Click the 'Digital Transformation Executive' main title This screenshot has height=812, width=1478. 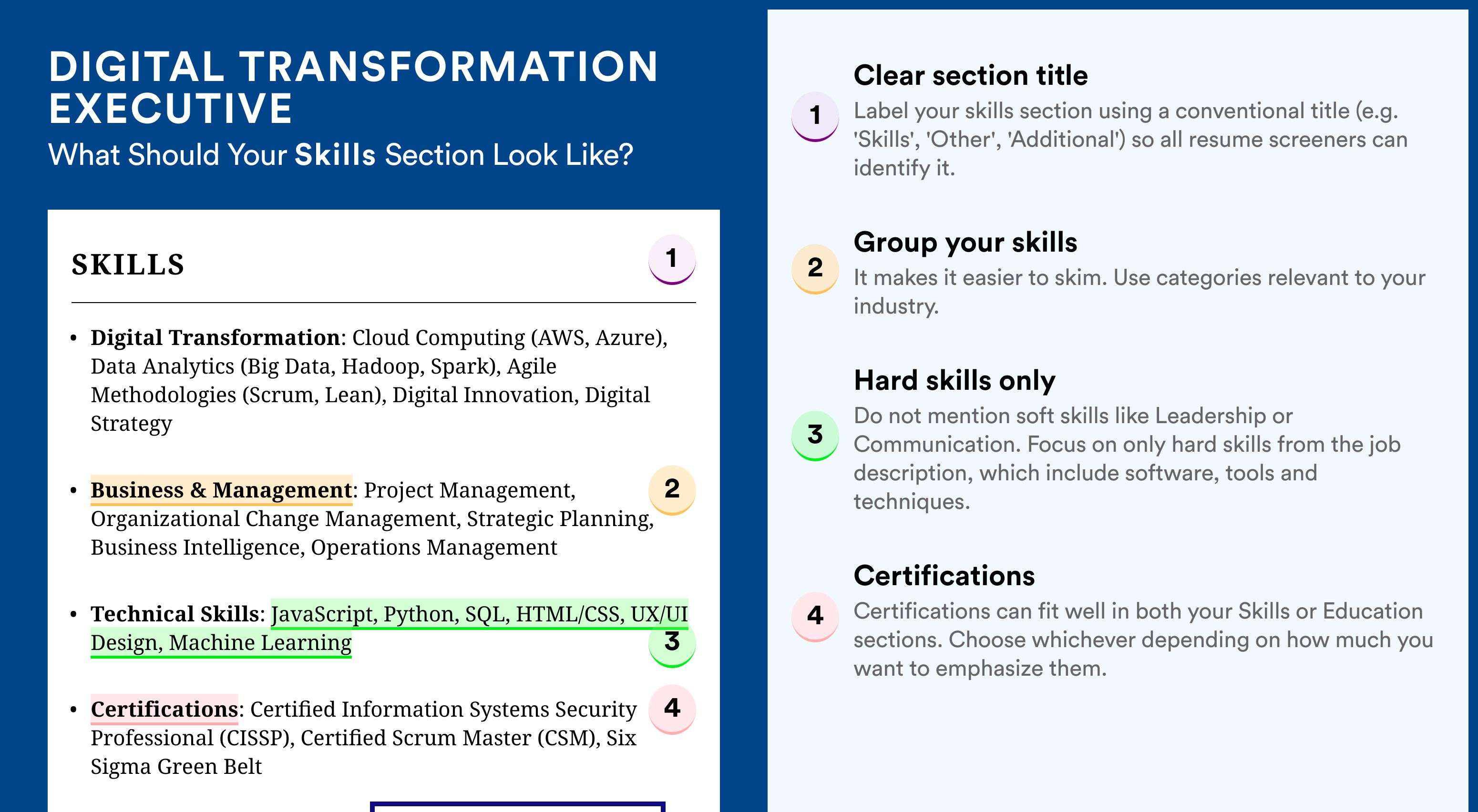352,87
